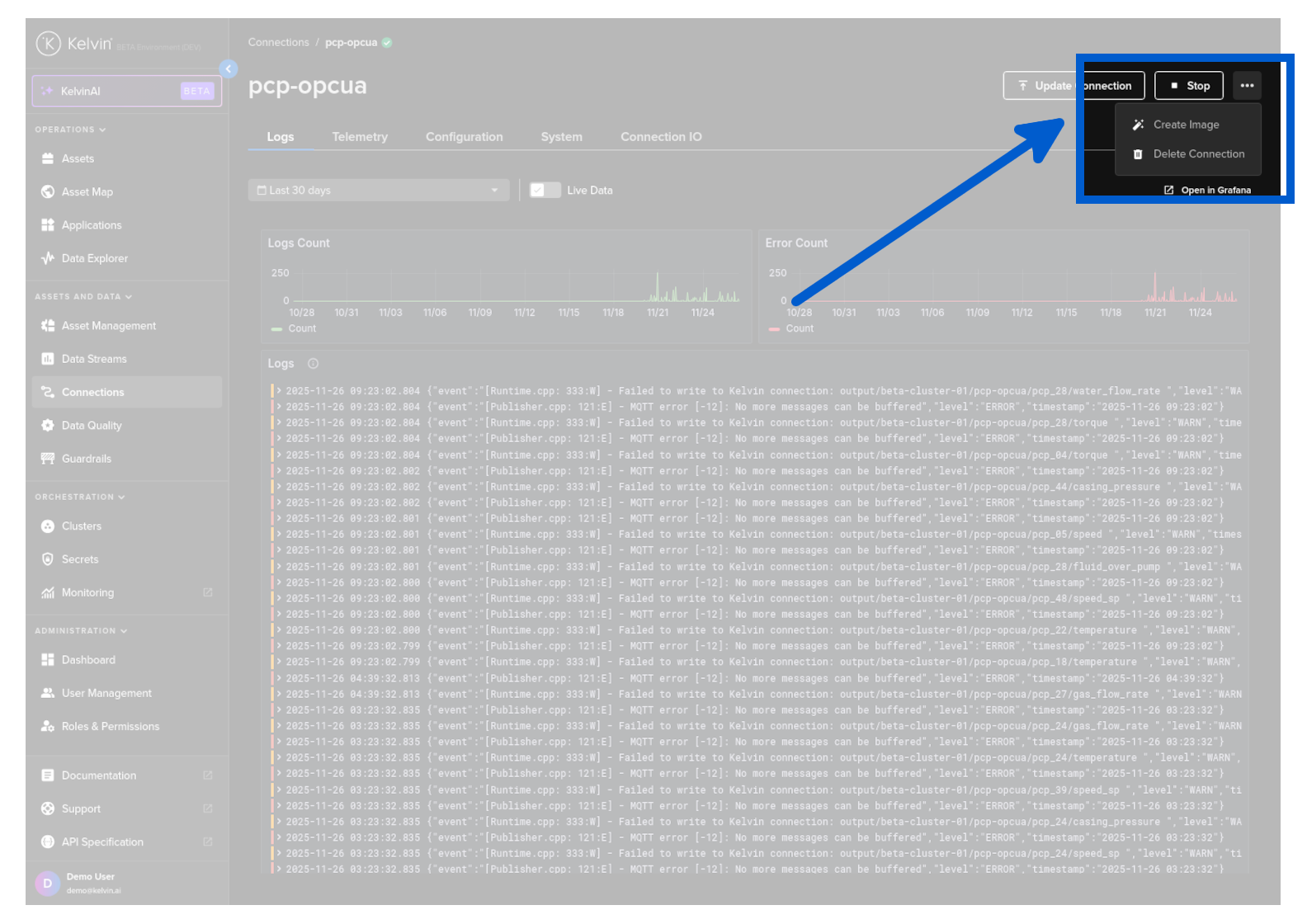This screenshot has width=1307, height=924.
Task: Select Delete Connection from the menu
Action: coord(1198,154)
